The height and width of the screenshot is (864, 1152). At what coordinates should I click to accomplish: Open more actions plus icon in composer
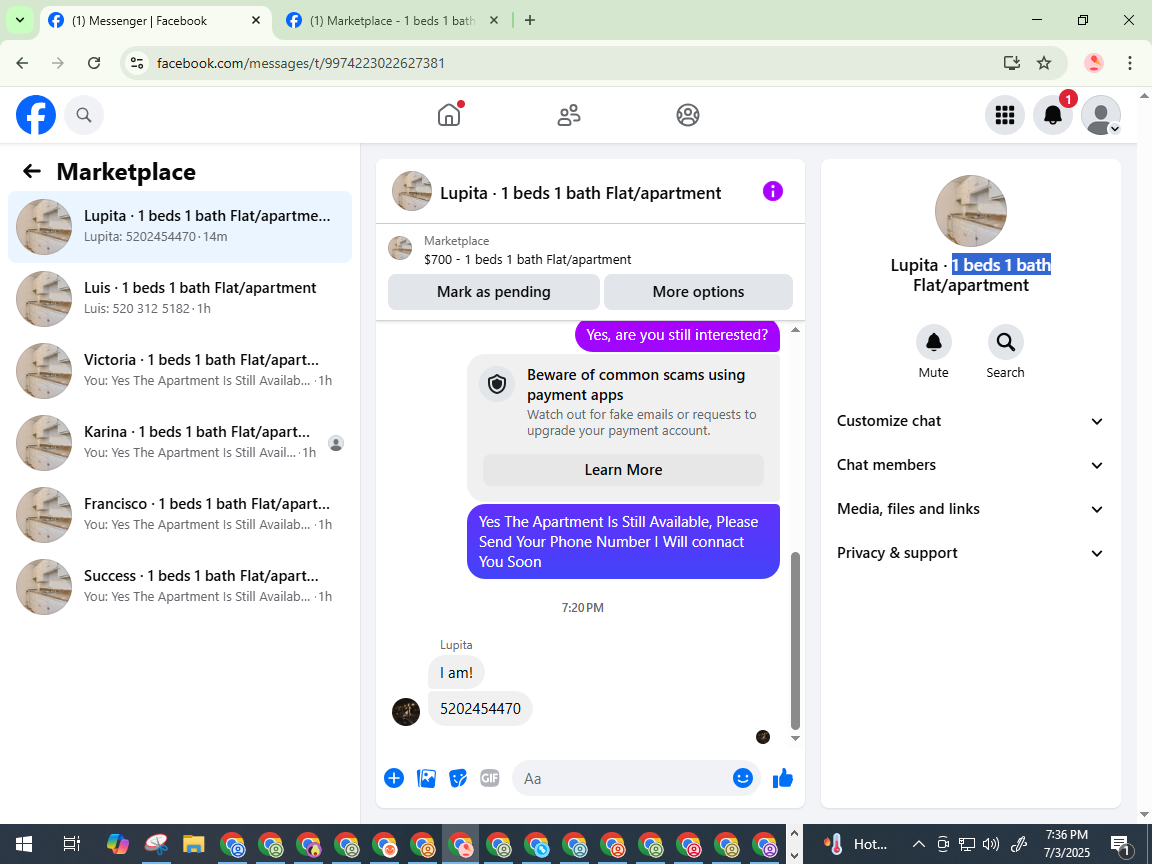click(394, 778)
